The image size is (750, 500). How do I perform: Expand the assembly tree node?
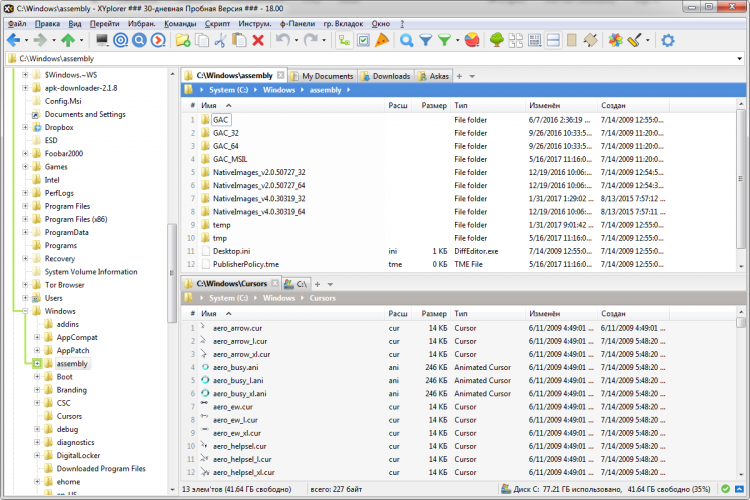tap(37, 364)
